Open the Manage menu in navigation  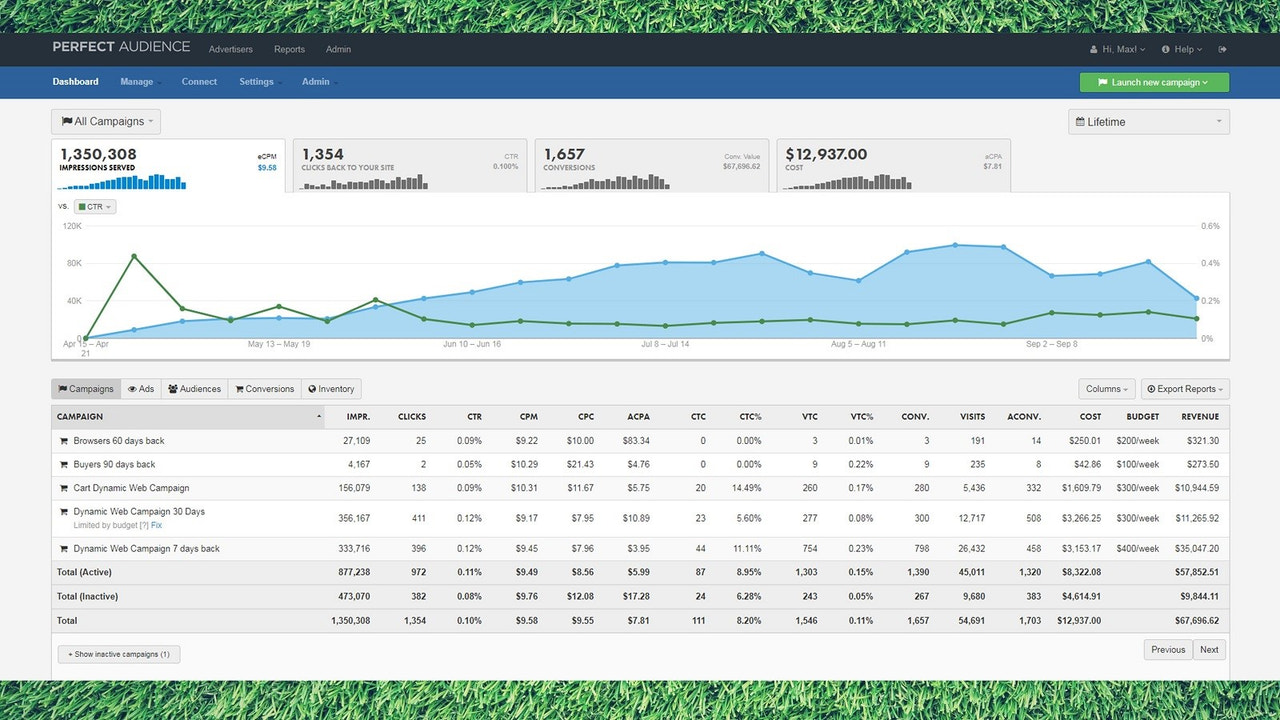pos(139,82)
